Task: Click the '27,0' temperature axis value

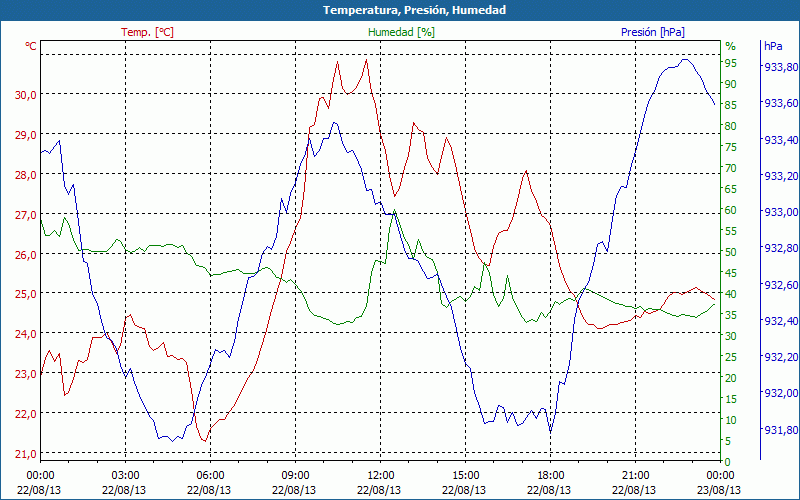Action: [x=25, y=214]
